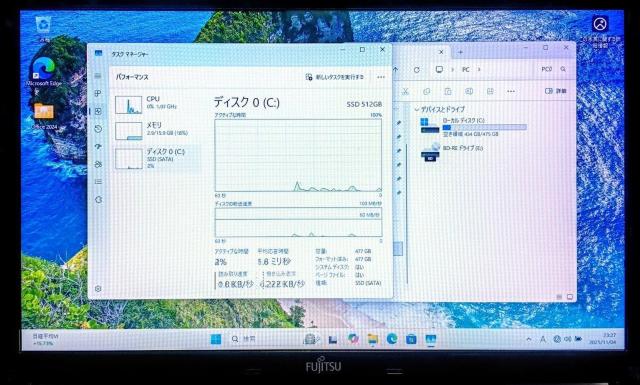Viewport: 640px width, 385px height.
Task: Open File Explorer icon in taskbar
Action: [x=372, y=339]
